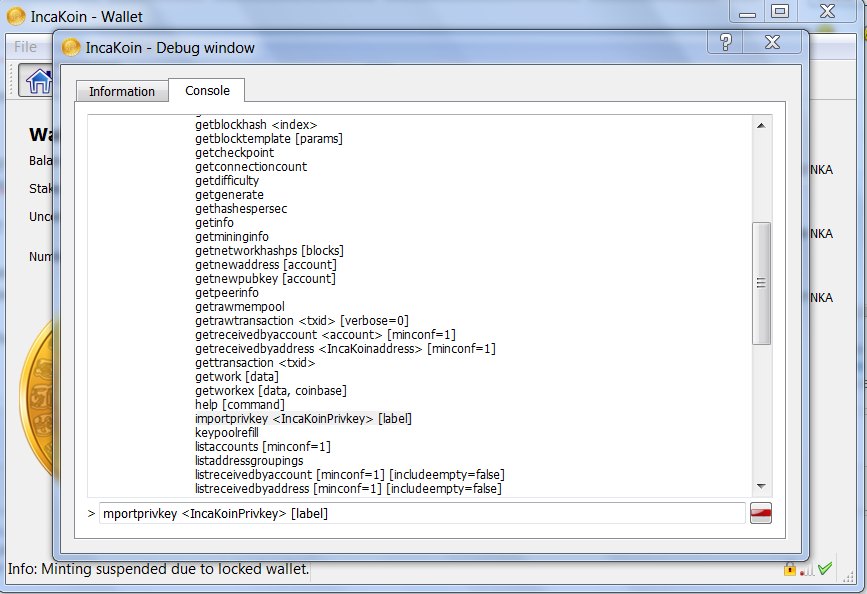Select the 'keypoolrefill' command line
The height and width of the screenshot is (594, 867).
(227, 433)
